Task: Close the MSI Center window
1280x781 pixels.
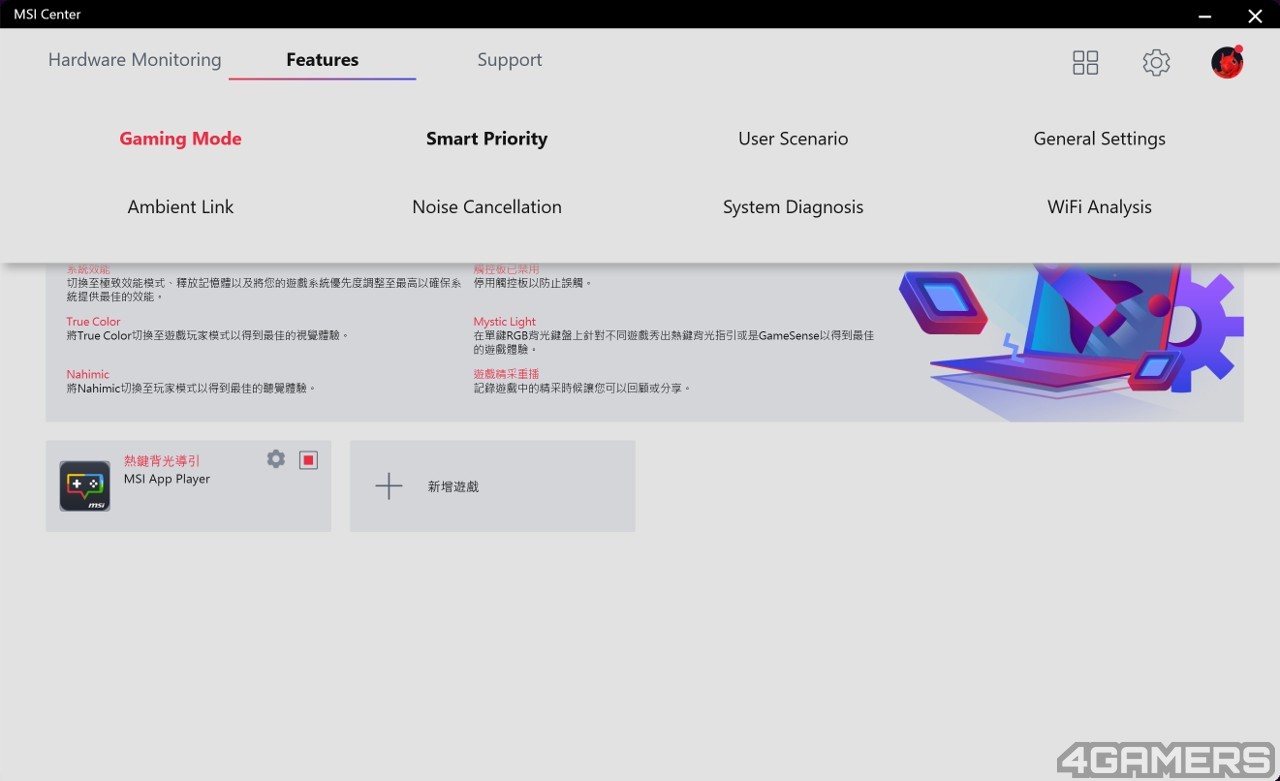Action: [1255, 16]
